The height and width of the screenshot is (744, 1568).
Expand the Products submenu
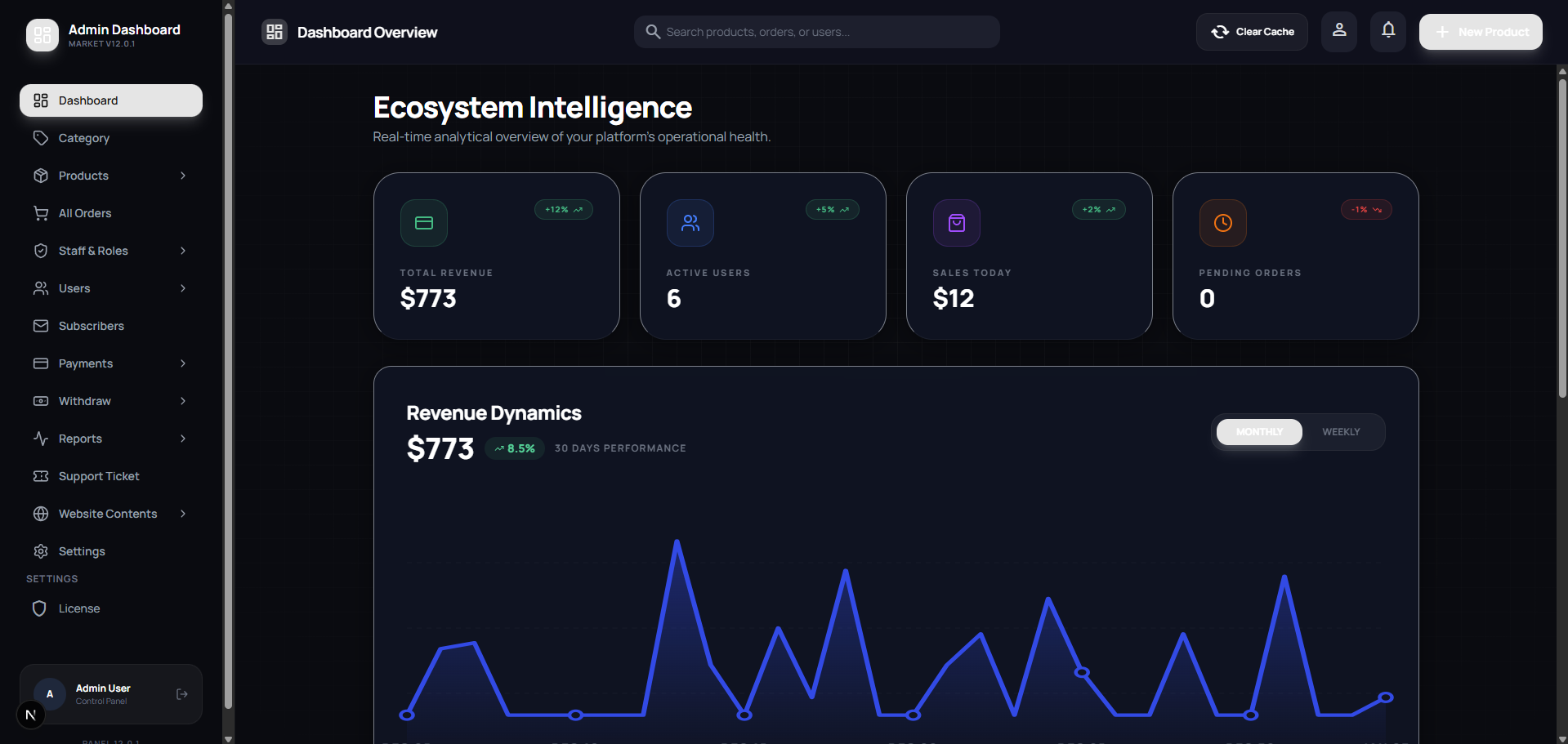click(x=182, y=176)
